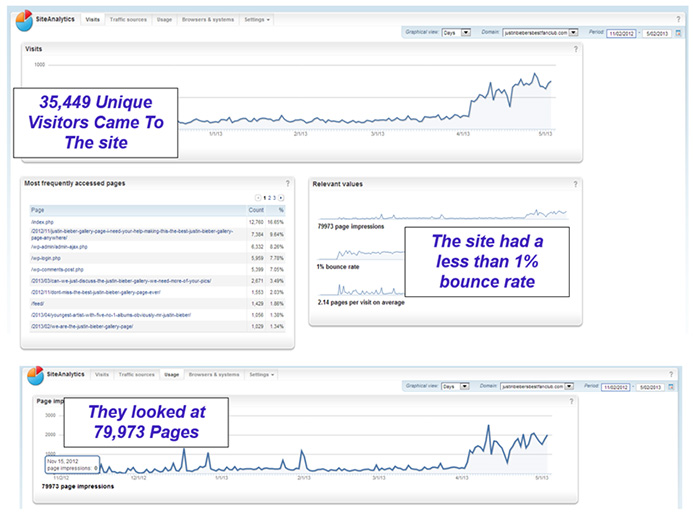Viewport: 693px width, 516px height.
Task: Click the help icon on the Visits panel
Action: tap(575, 48)
